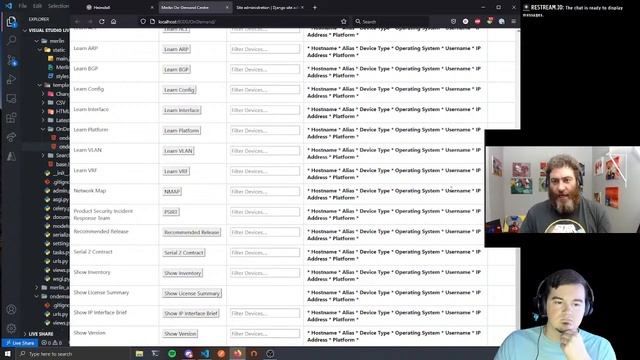
Task: Open the Azure icon in the activity bar
Action: (11, 156)
